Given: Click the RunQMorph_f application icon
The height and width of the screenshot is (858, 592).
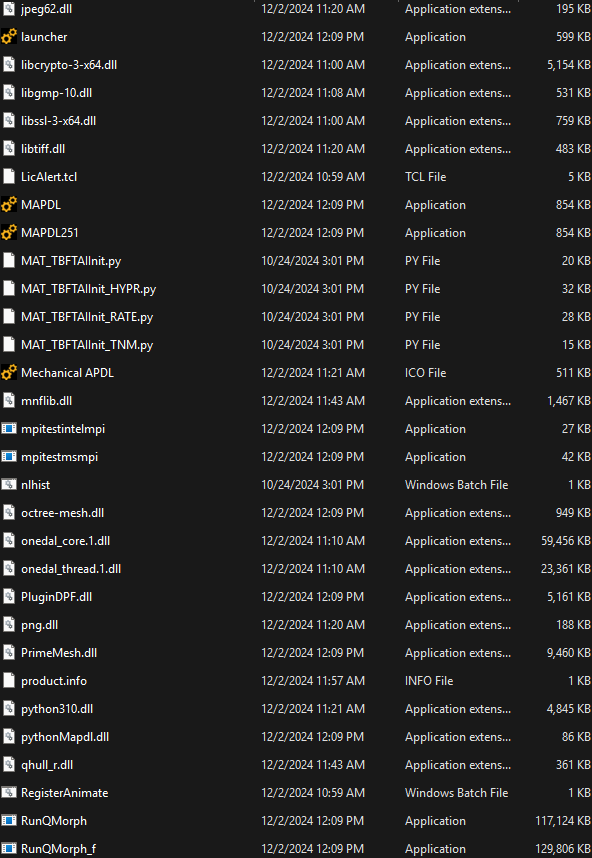Looking at the screenshot, I should pyautogui.click(x=9, y=848).
